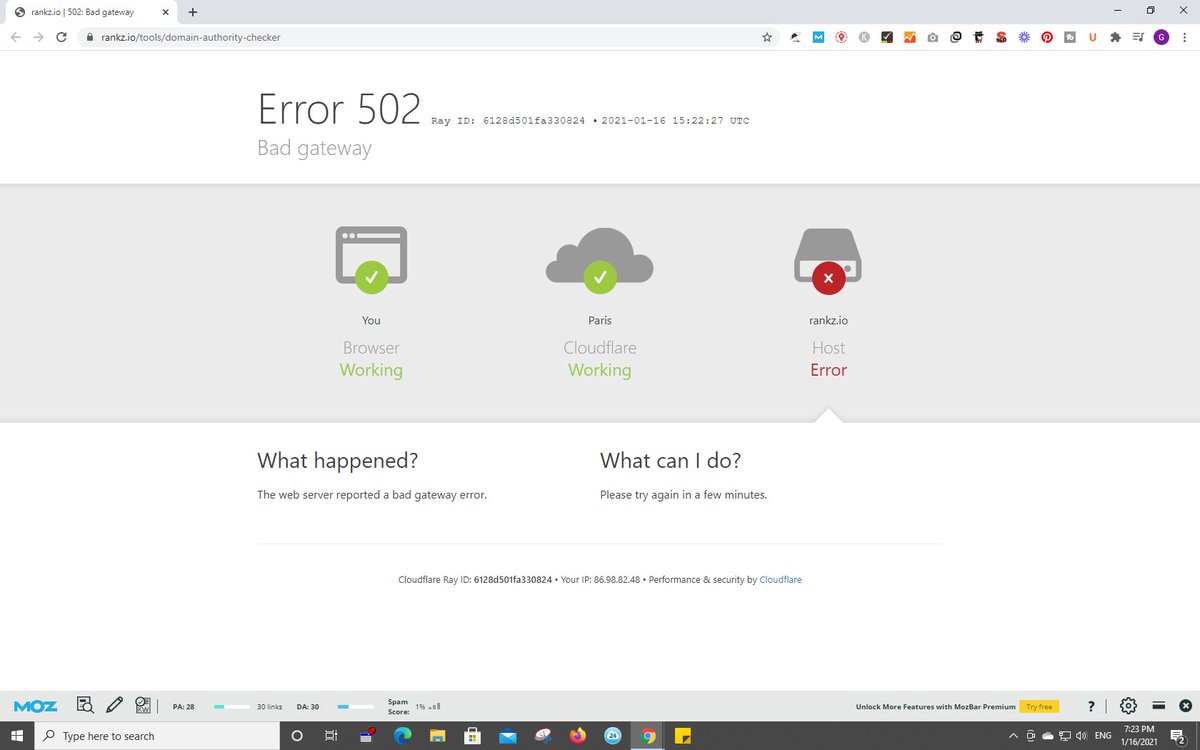Click the Browser window status icon
The height and width of the screenshot is (750, 1200).
click(x=371, y=260)
